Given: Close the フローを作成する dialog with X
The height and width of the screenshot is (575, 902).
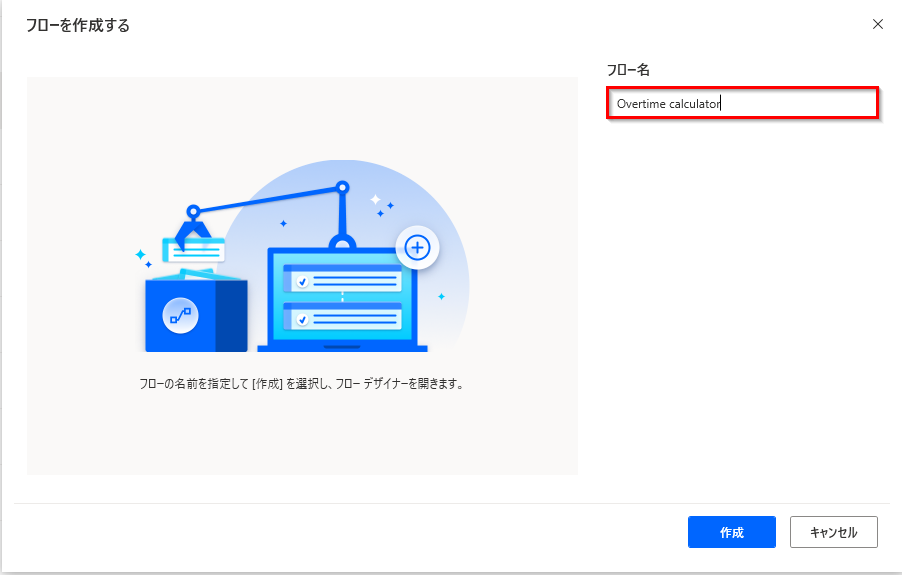Looking at the screenshot, I should click(x=877, y=24).
